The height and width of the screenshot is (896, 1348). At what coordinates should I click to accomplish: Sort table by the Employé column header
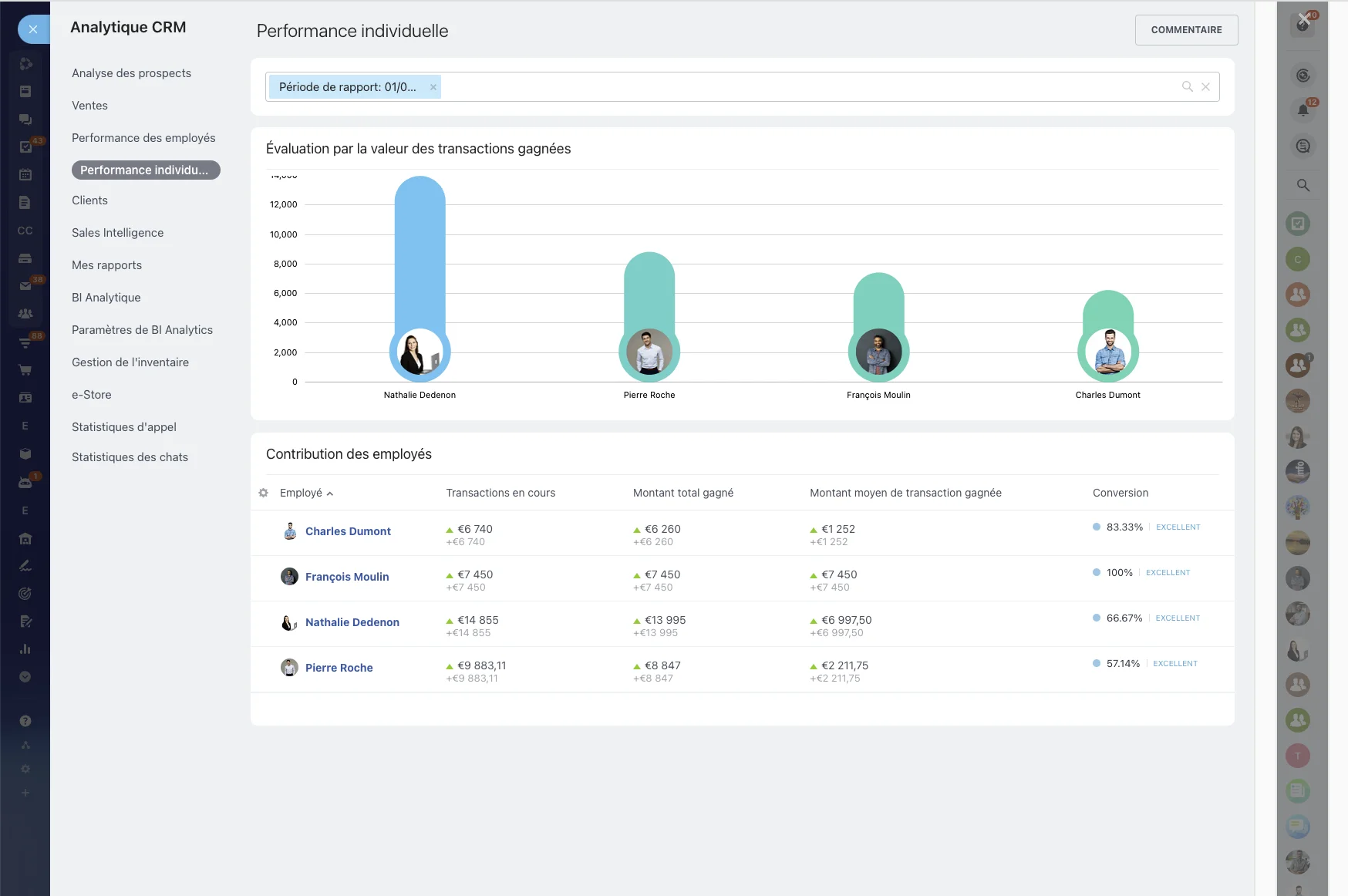pos(302,493)
